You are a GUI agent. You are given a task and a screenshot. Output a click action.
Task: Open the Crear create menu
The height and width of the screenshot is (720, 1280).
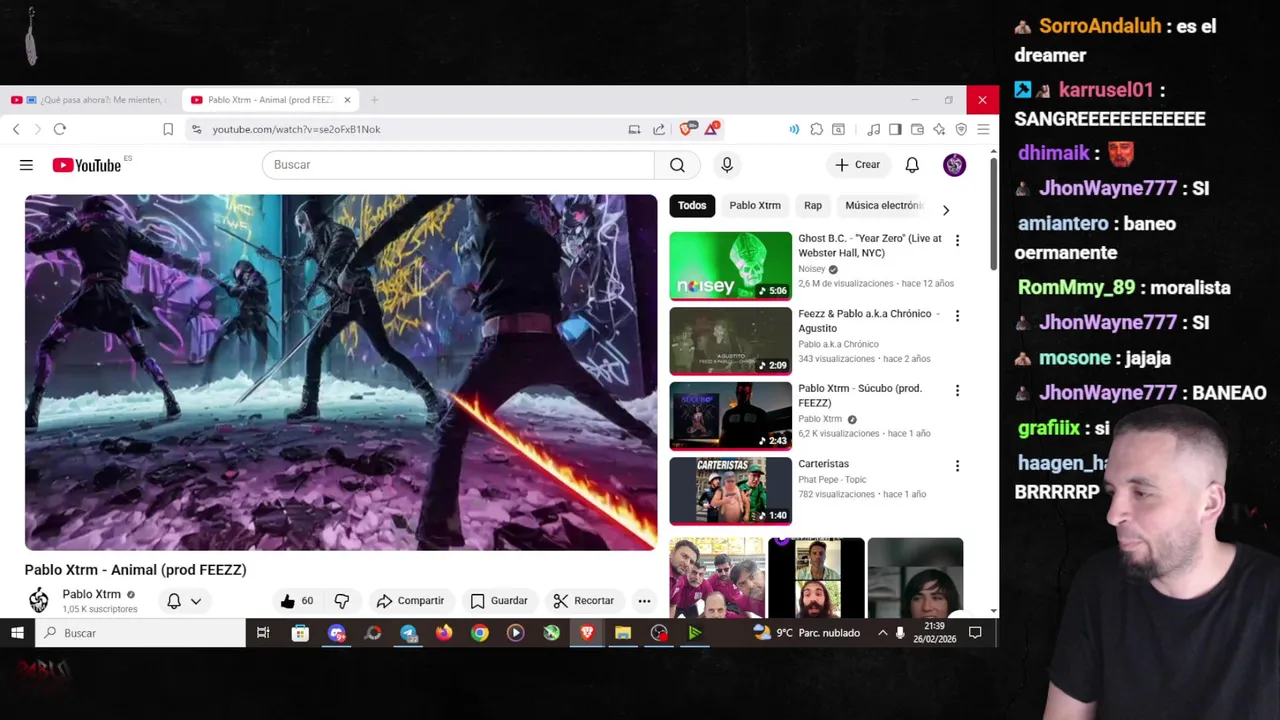pos(858,165)
